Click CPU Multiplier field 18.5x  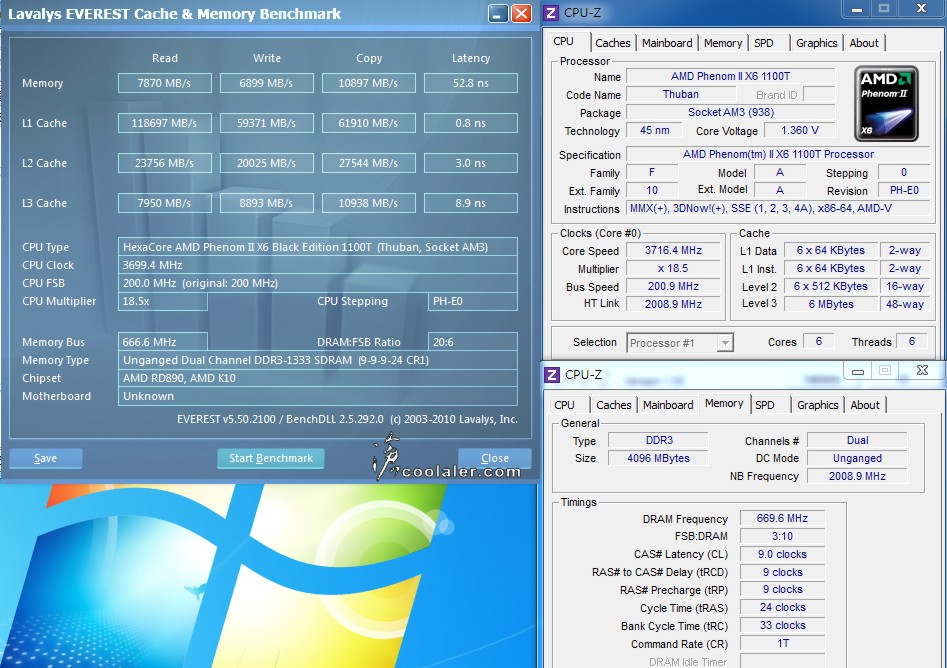162,301
